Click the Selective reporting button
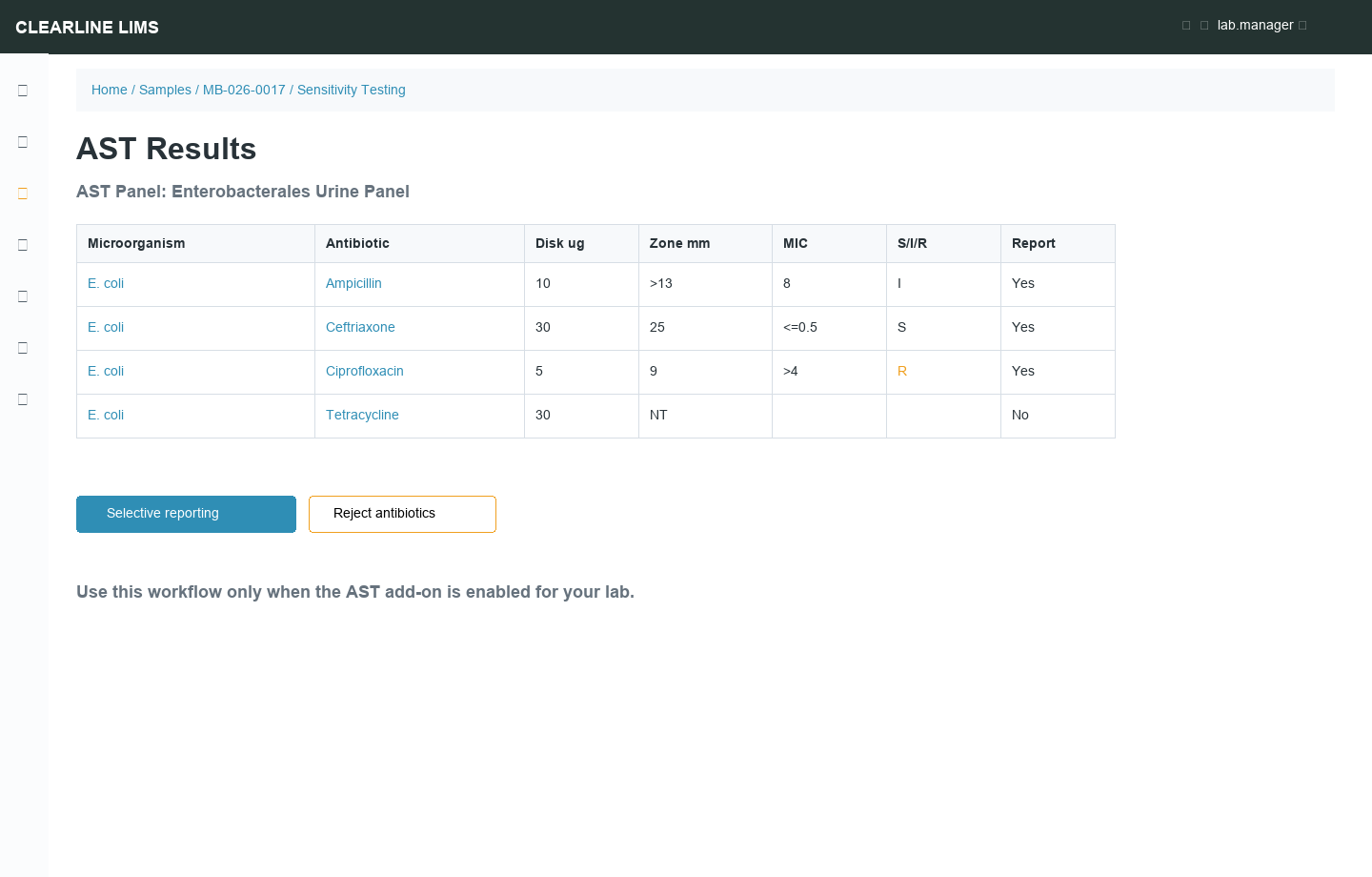The image size is (1372, 877). (x=186, y=514)
